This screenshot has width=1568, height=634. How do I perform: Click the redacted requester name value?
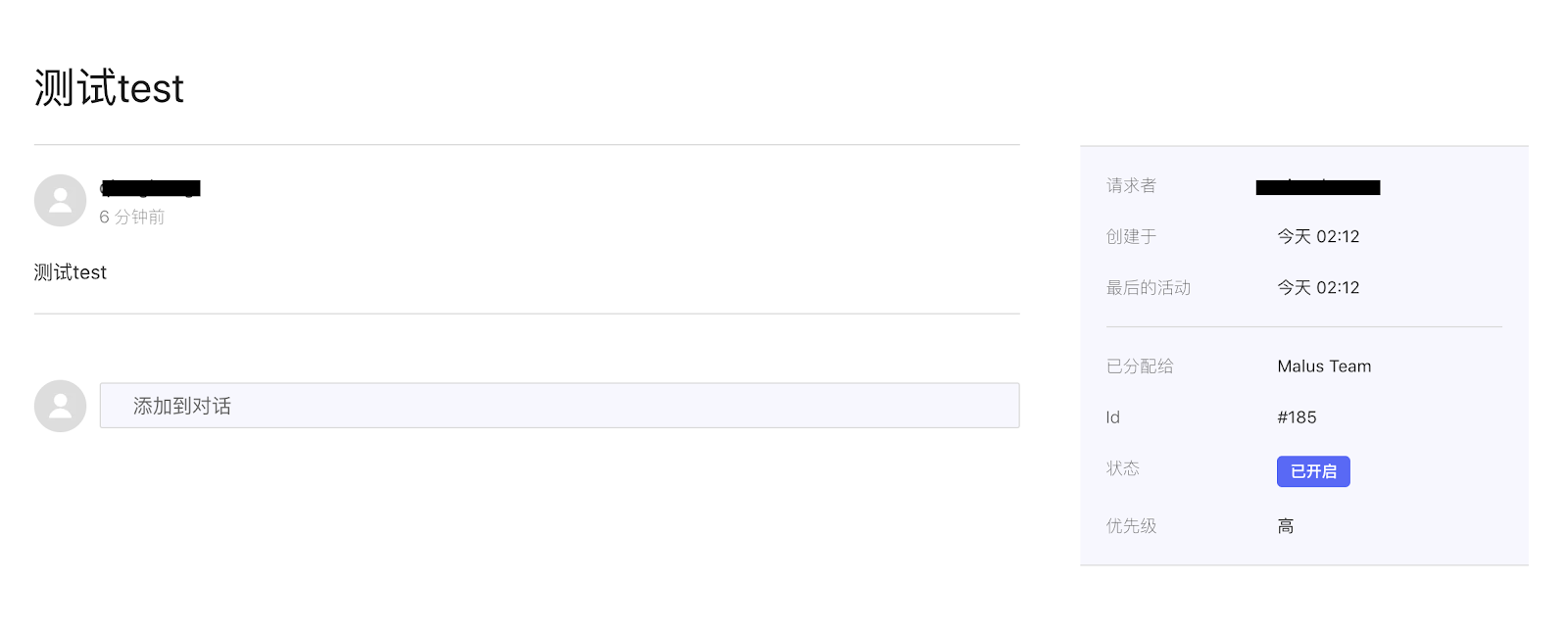click(x=1317, y=187)
